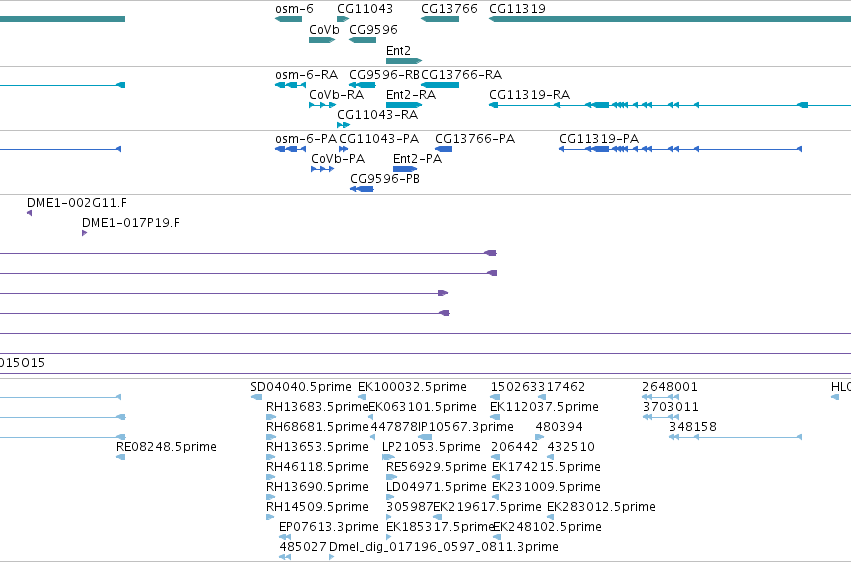Click the RH13653.5prime EST label
Viewport: 851px width, 562px height.
pos(317,447)
